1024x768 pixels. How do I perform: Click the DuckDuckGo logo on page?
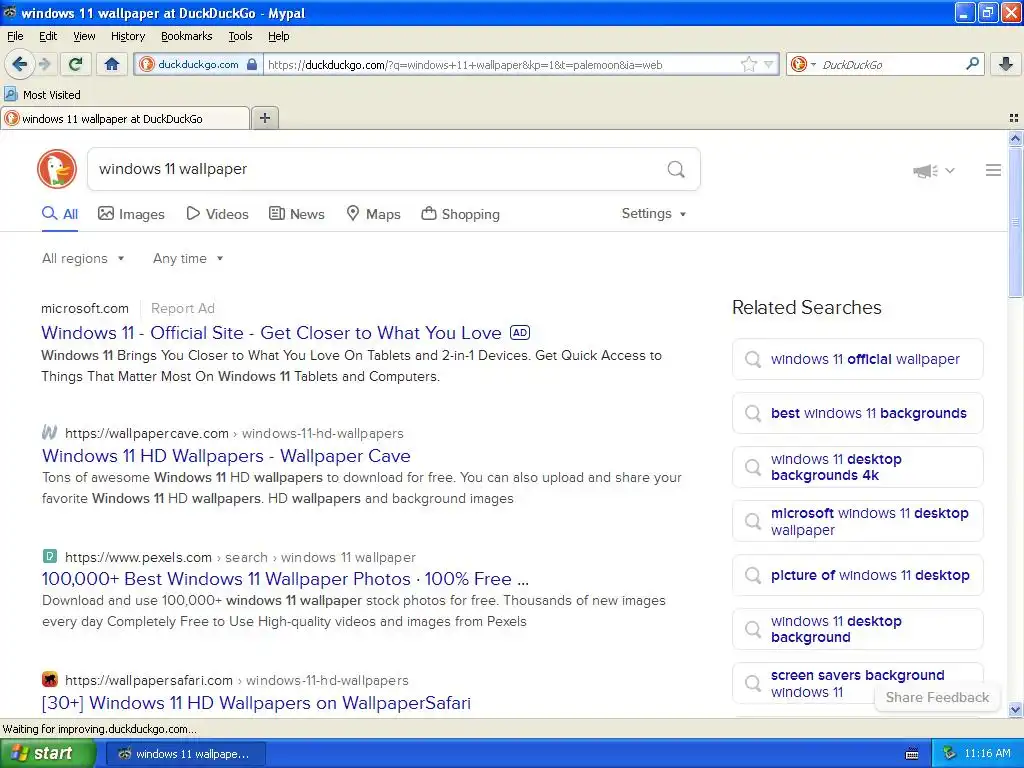click(x=57, y=169)
